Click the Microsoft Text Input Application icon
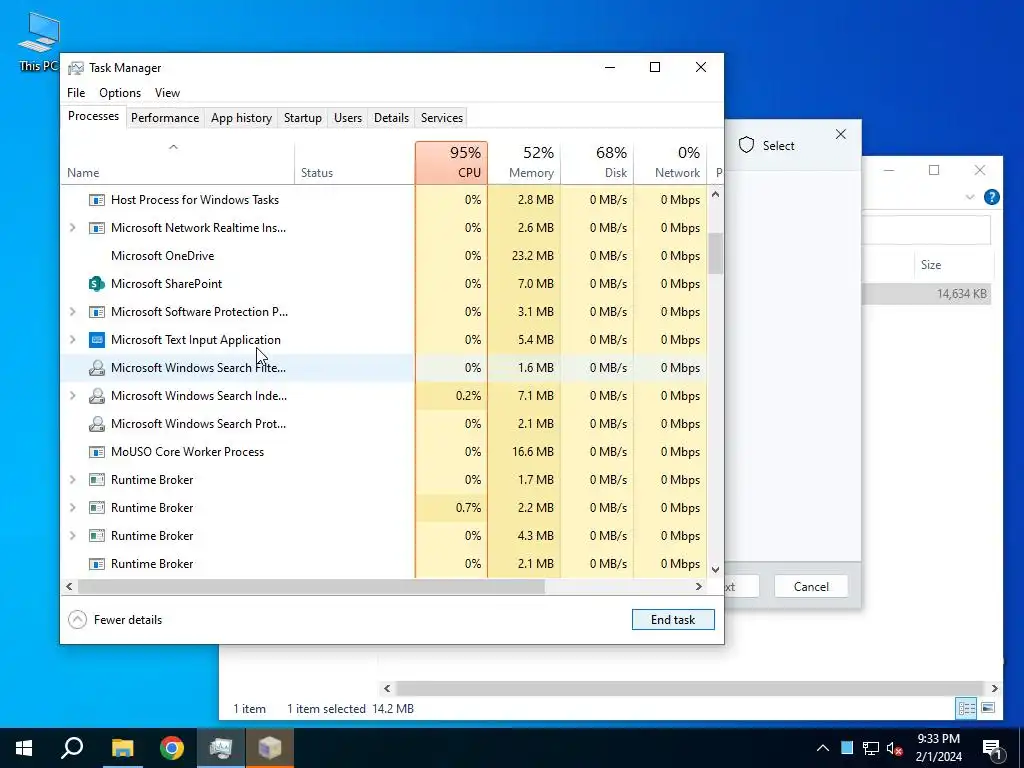The image size is (1024, 768). tap(97, 340)
